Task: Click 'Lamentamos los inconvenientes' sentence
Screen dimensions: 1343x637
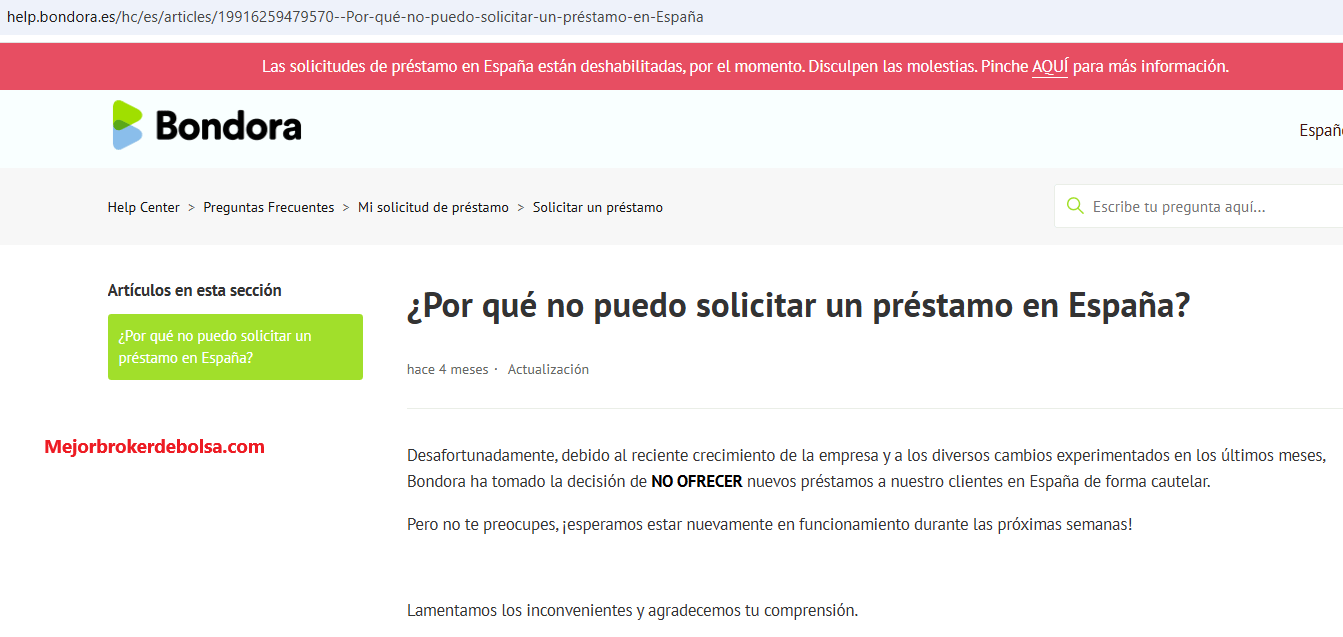Action: pos(632,610)
